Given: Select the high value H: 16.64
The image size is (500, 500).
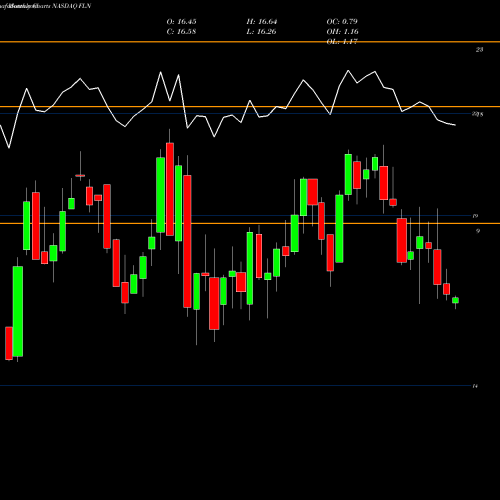Looking at the screenshot, I should pyautogui.click(x=262, y=22).
